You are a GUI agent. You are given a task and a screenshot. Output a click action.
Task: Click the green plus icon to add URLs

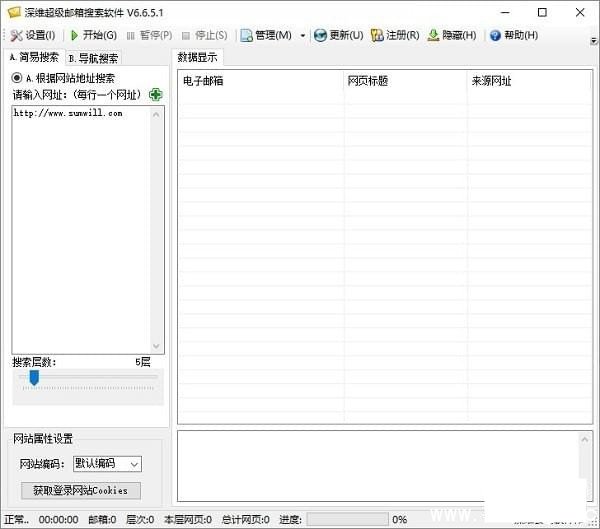point(155,94)
